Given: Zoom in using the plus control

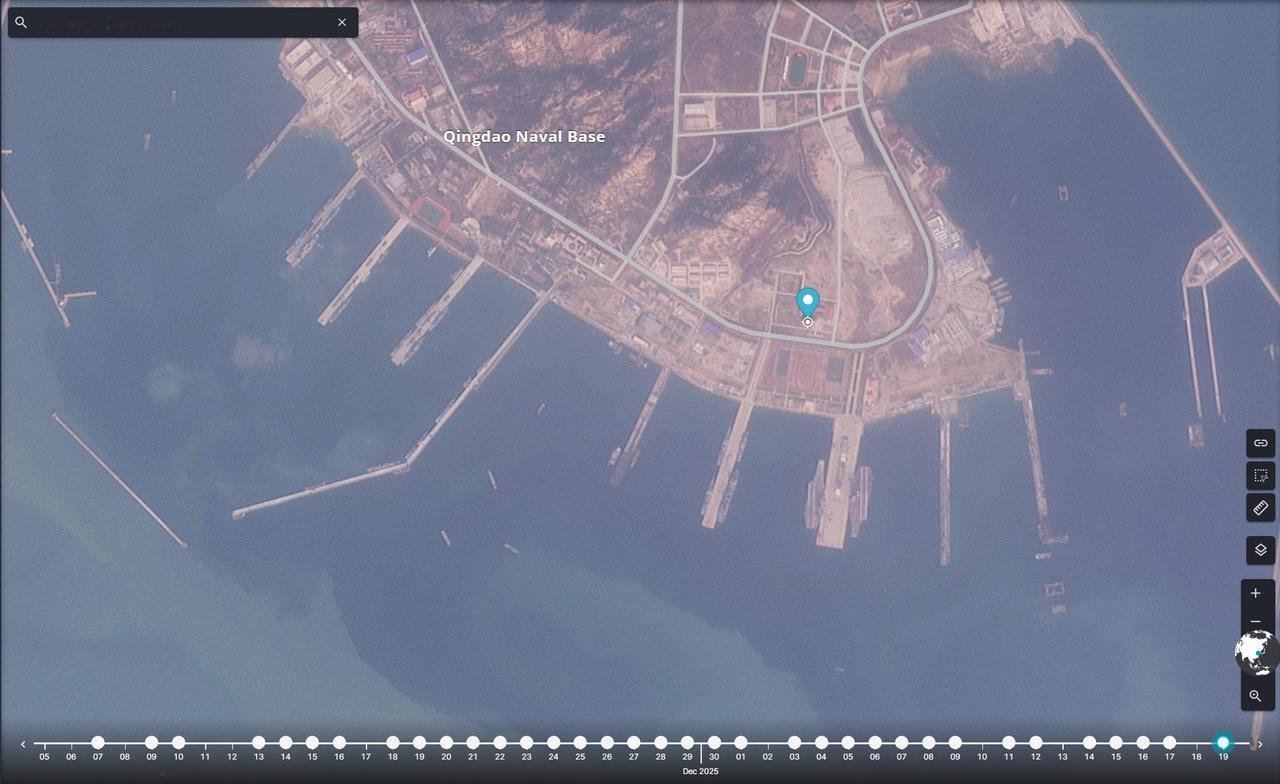Looking at the screenshot, I should 1256,592.
